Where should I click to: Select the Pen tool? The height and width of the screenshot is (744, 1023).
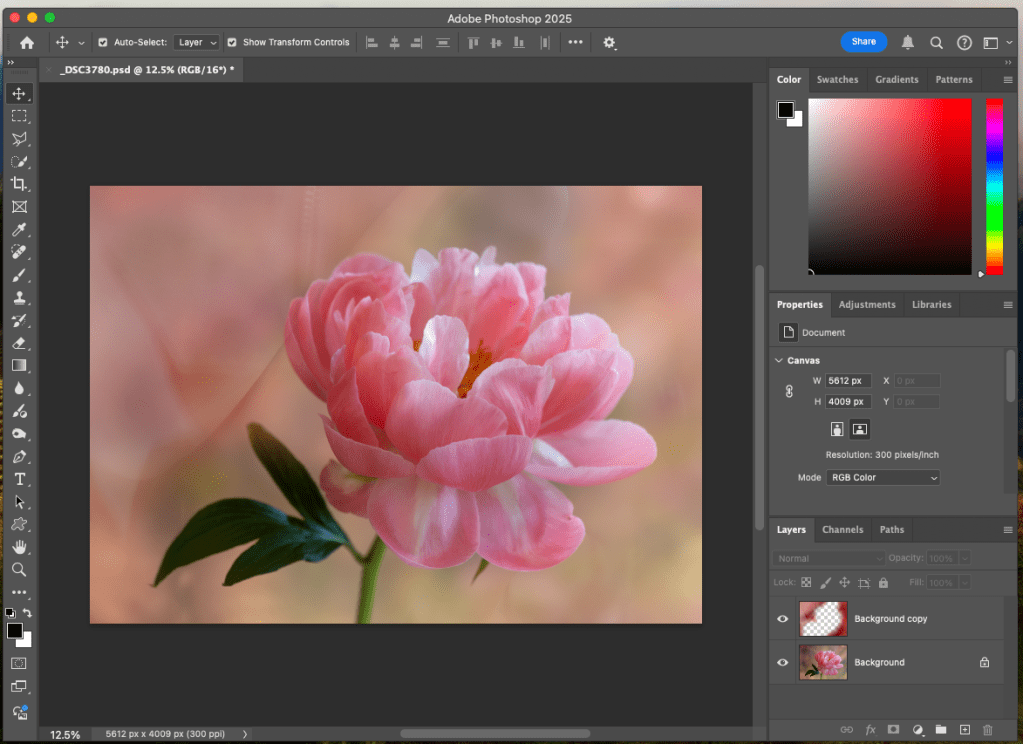click(19, 456)
